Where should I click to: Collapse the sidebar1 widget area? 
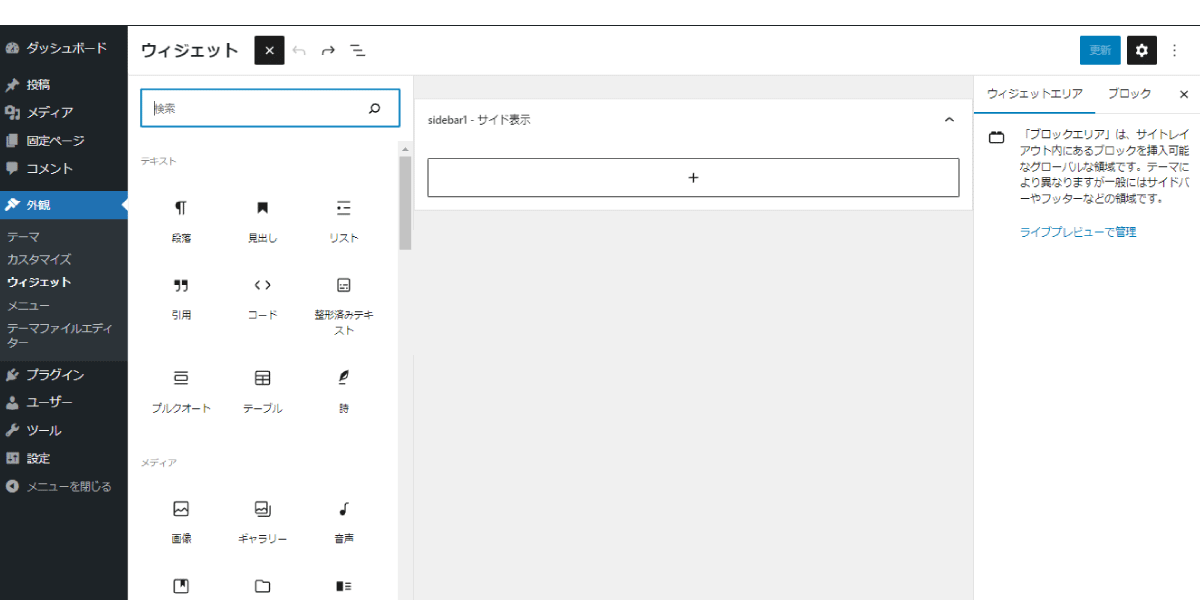949,120
